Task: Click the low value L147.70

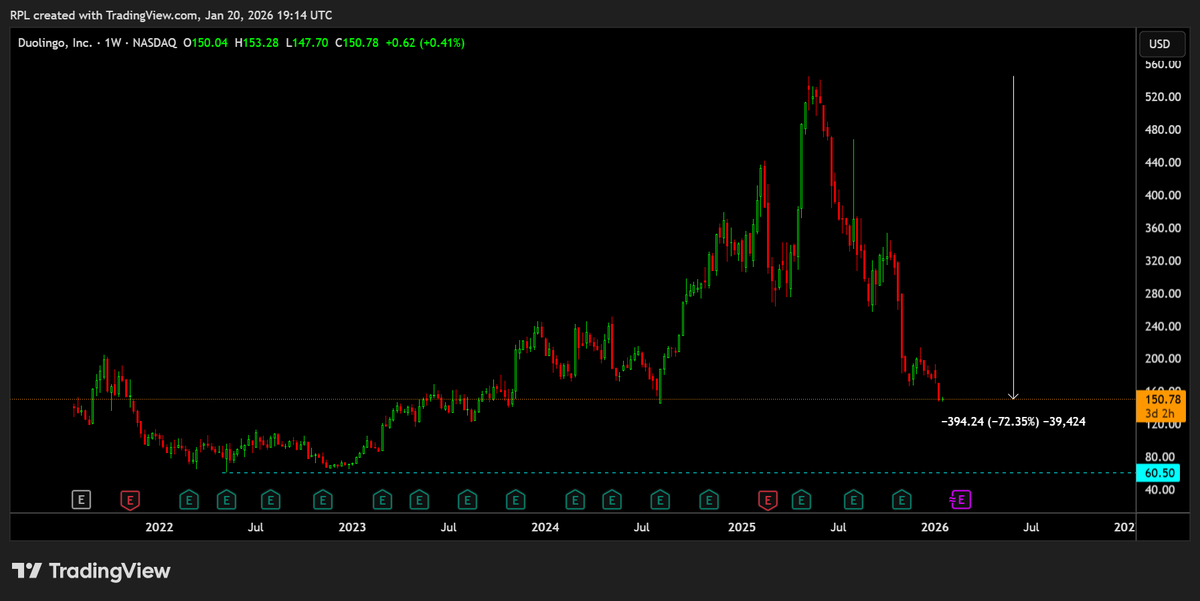Action: pos(306,43)
